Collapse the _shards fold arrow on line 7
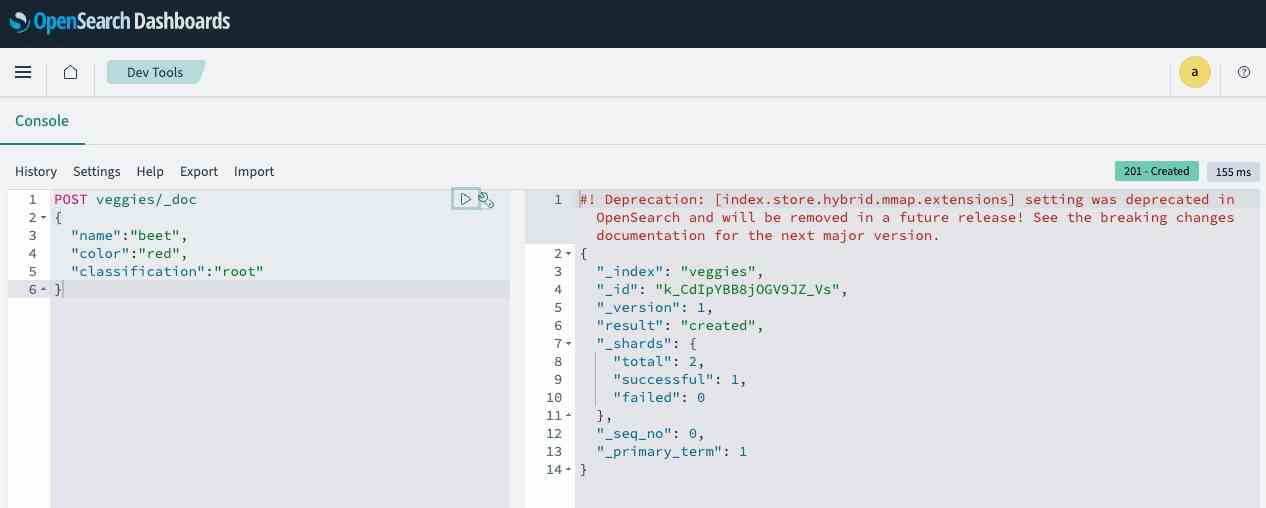 tap(569, 344)
